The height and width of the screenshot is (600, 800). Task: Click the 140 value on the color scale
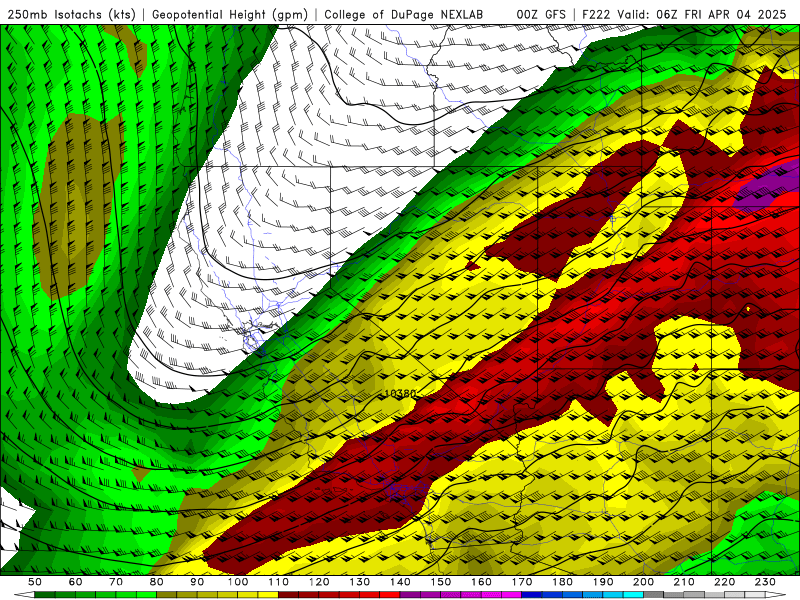click(400, 582)
